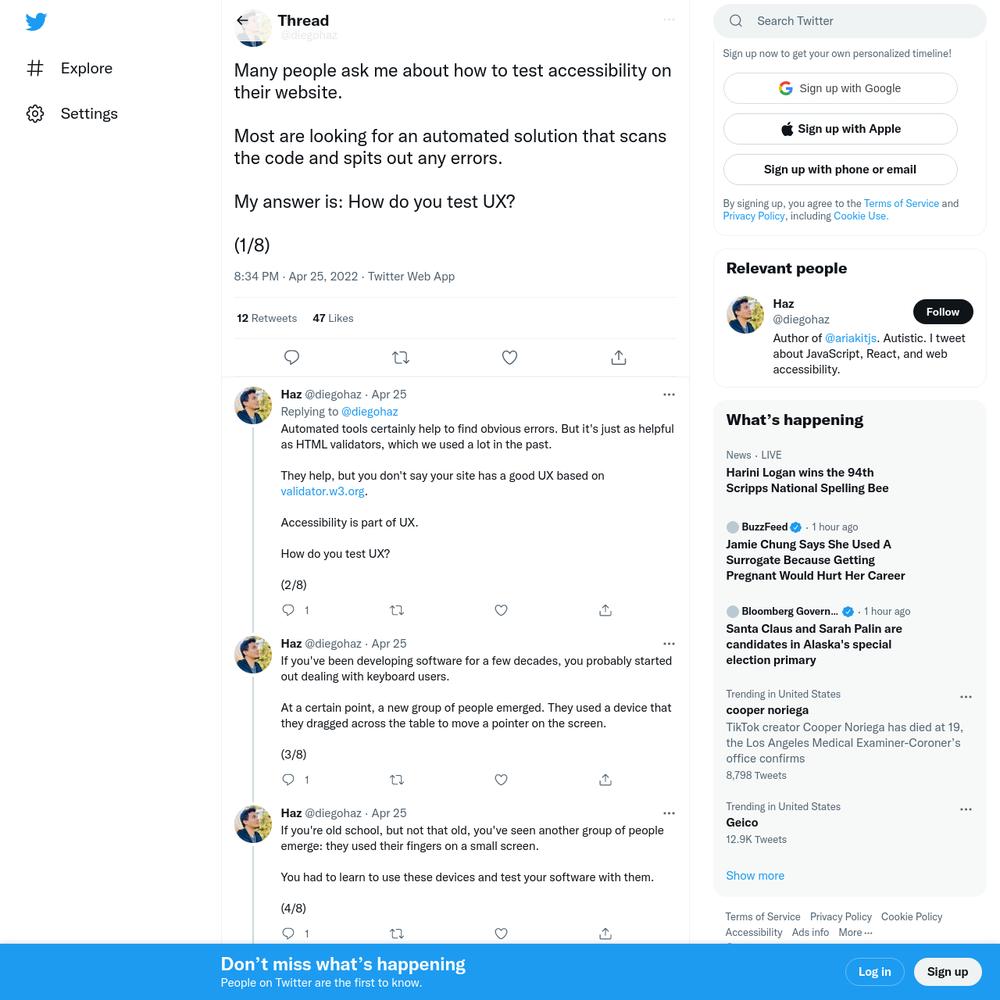Sign up with Google
Viewport: 1000px width, 1000px height.
(x=840, y=88)
